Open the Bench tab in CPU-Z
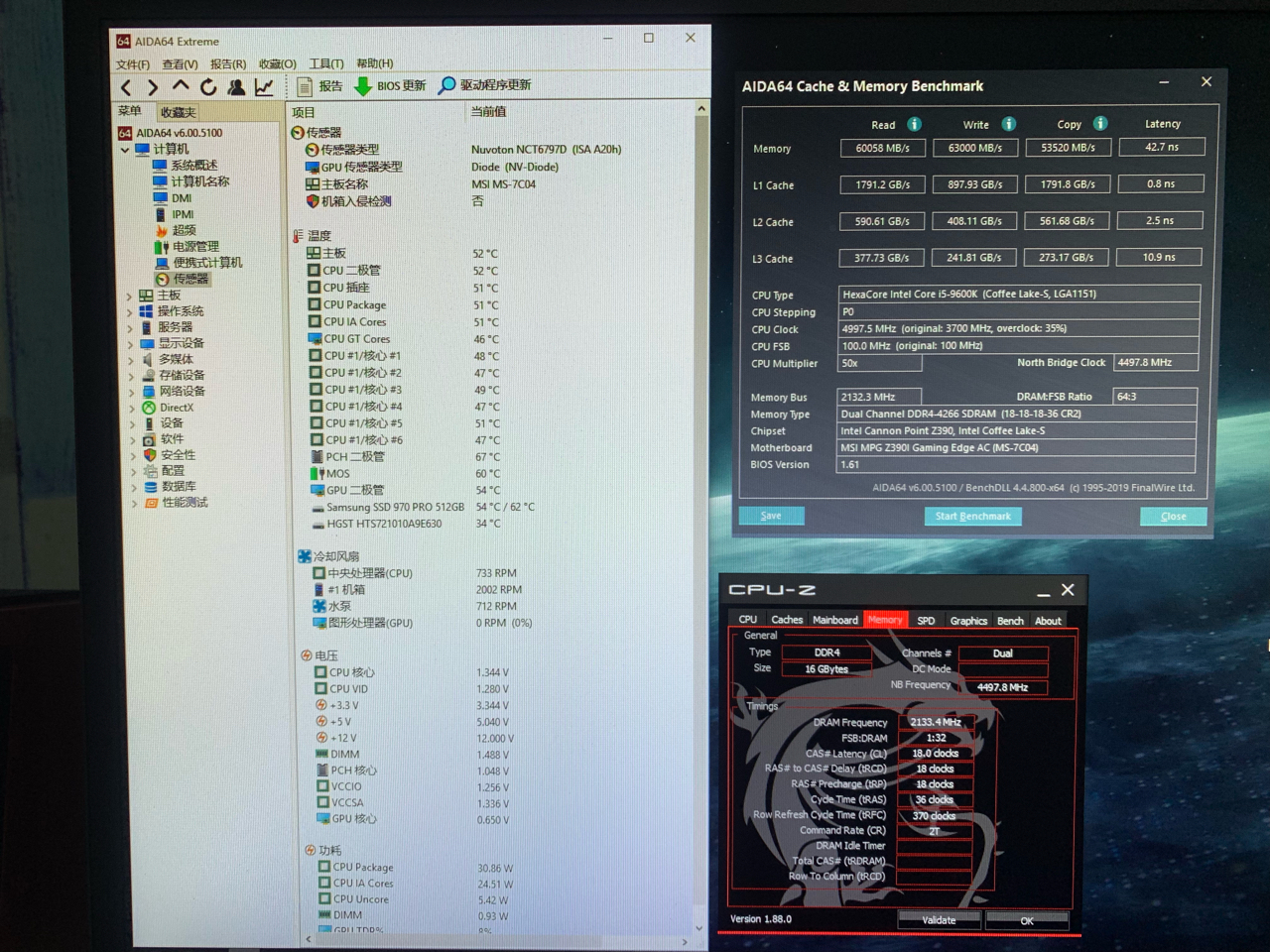Screen dimensions: 1270x952 [x=1010, y=621]
